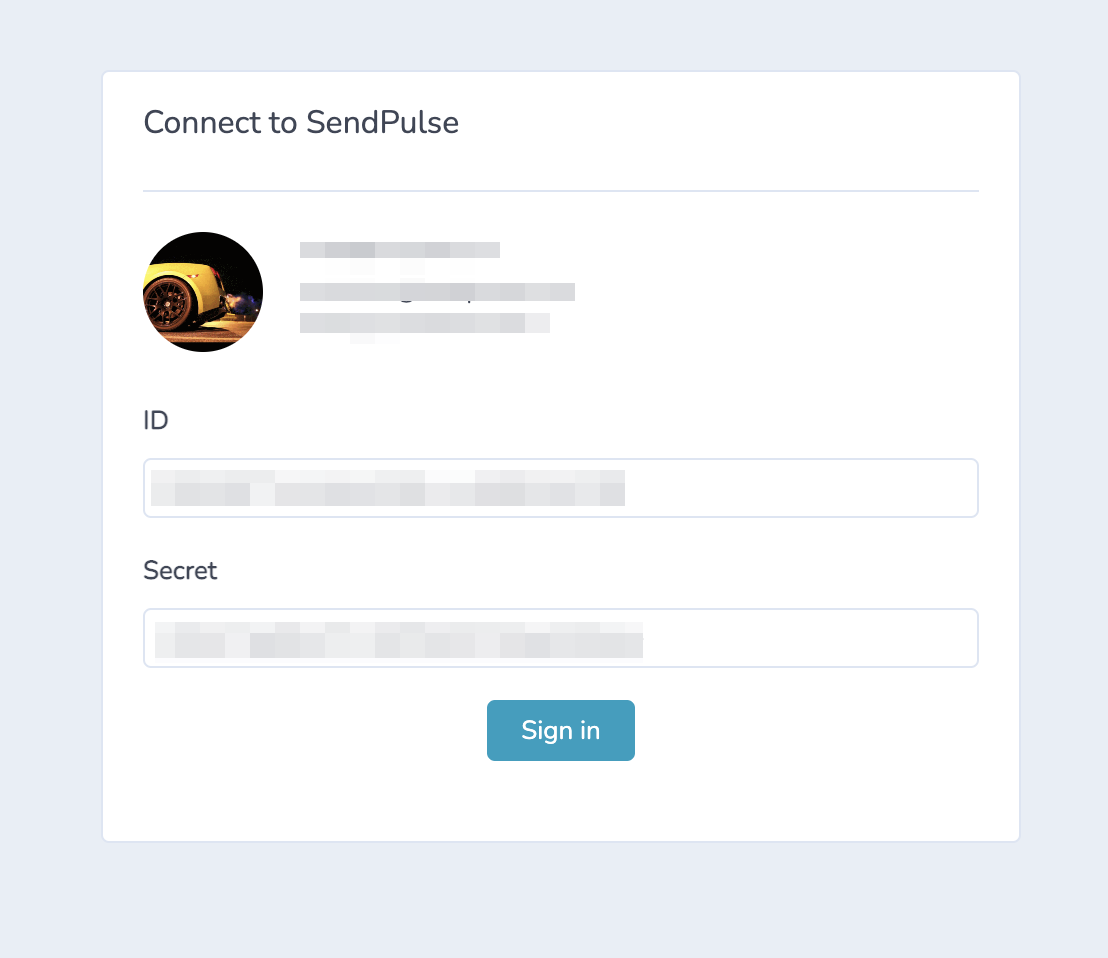Select the 'Connect to SendPulse' heading
Image resolution: width=1108 pixels, height=958 pixels.
301,122
